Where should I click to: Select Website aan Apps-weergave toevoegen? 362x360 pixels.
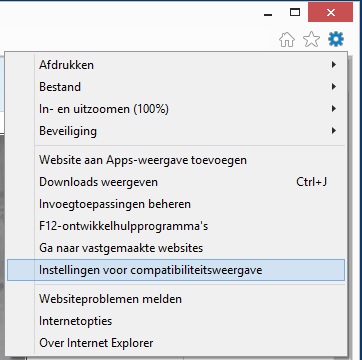[x=176, y=160]
